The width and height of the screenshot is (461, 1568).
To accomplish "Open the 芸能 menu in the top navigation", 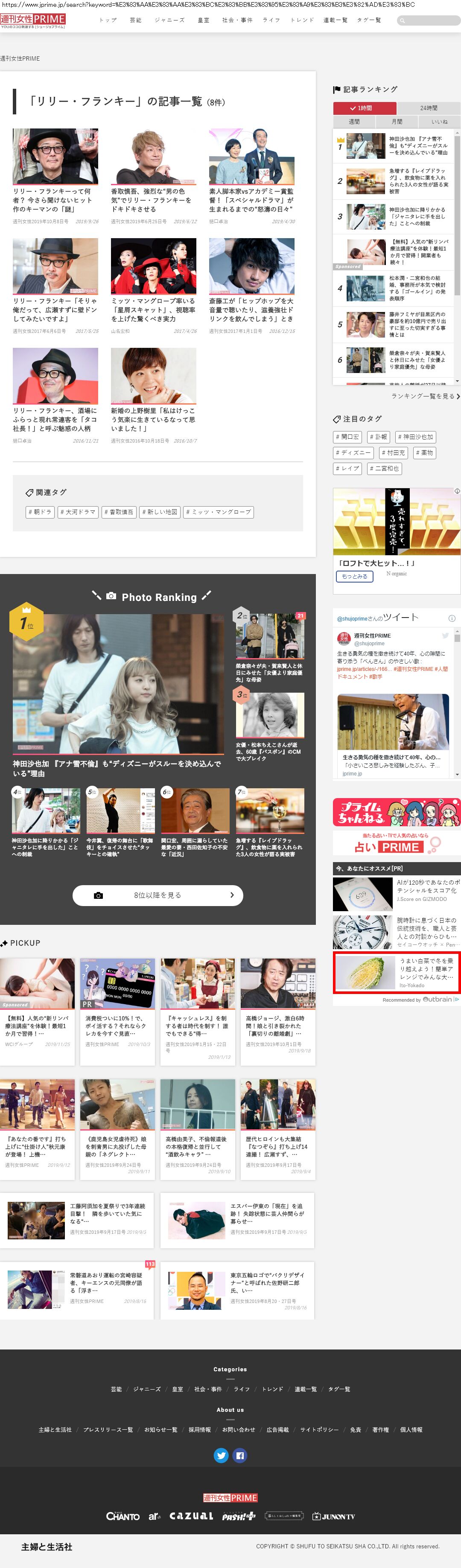I will (x=135, y=20).
